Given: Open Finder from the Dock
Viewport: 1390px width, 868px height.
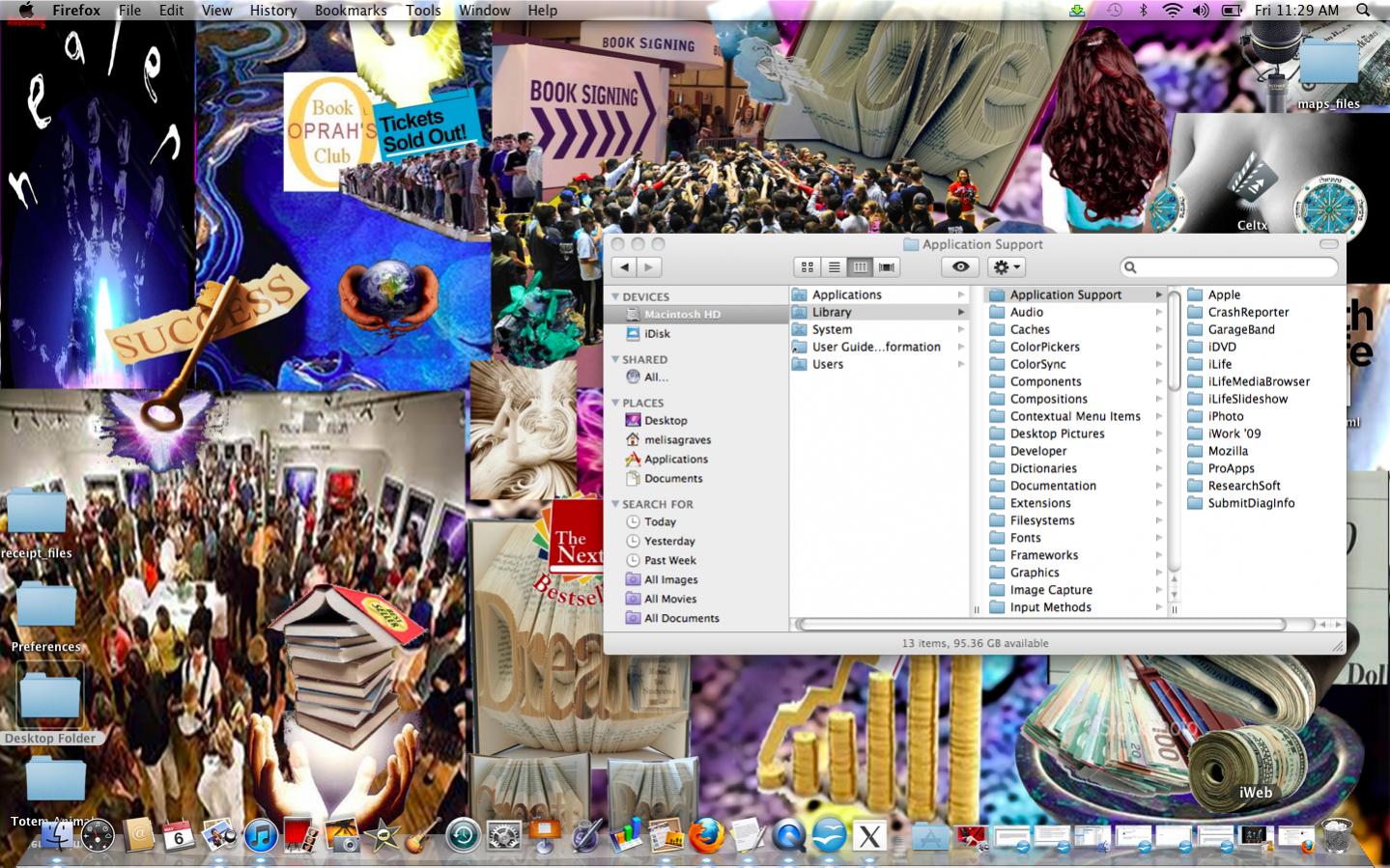Looking at the screenshot, I should 55,836.
